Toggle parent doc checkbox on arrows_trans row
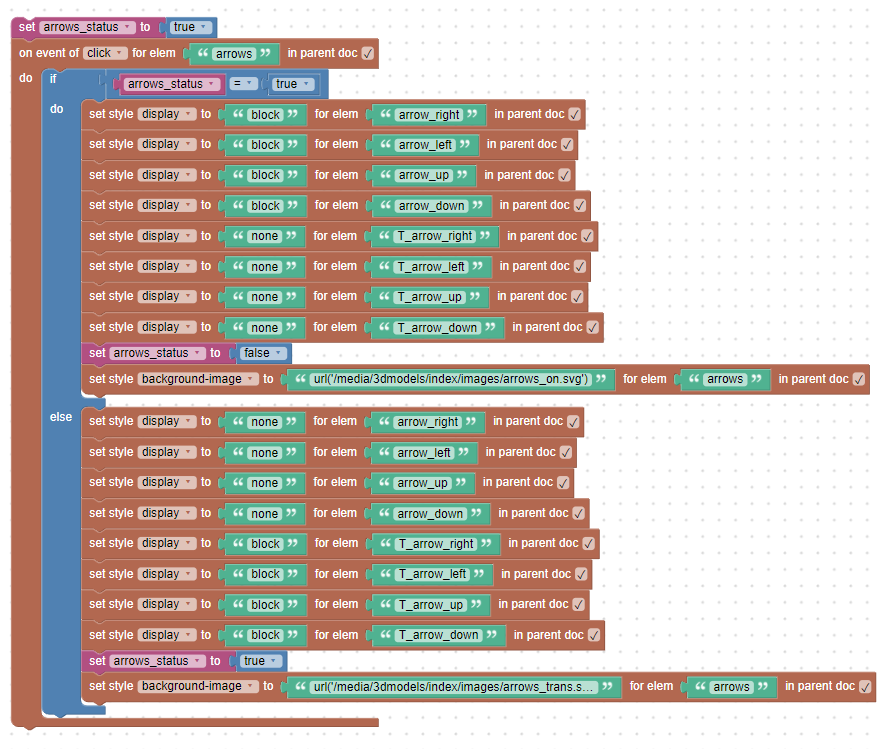Viewport: 881px width, 749px height. click(x=865, y=687)
